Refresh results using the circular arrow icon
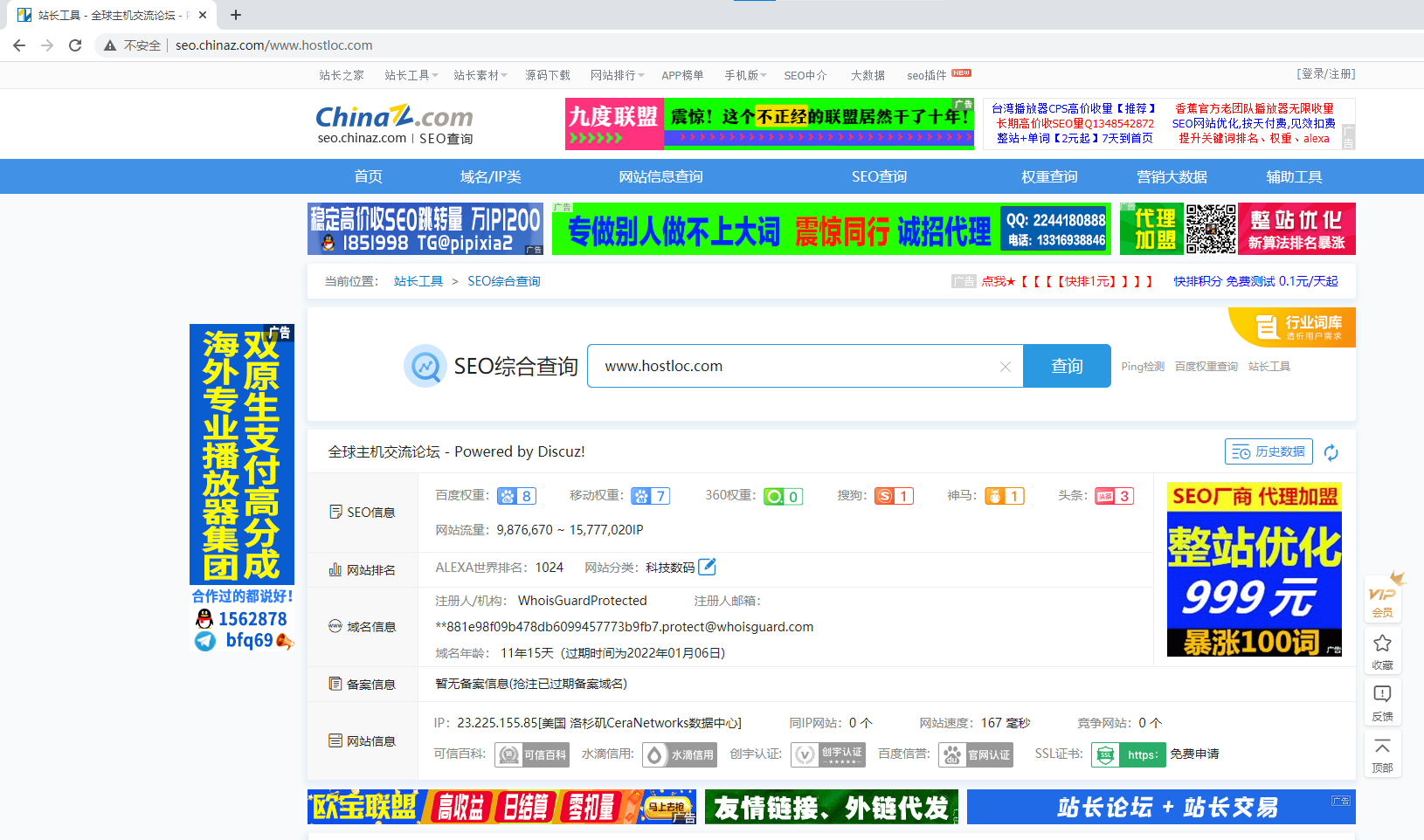 pyautogui.click(x=1331, y=451)
